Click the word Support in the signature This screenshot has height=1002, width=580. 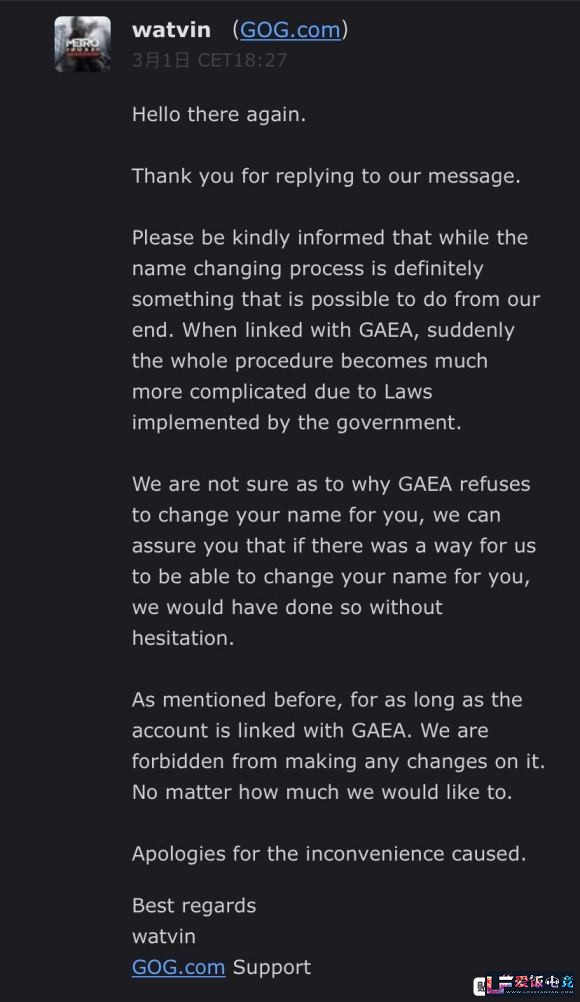tap(271, 967)
